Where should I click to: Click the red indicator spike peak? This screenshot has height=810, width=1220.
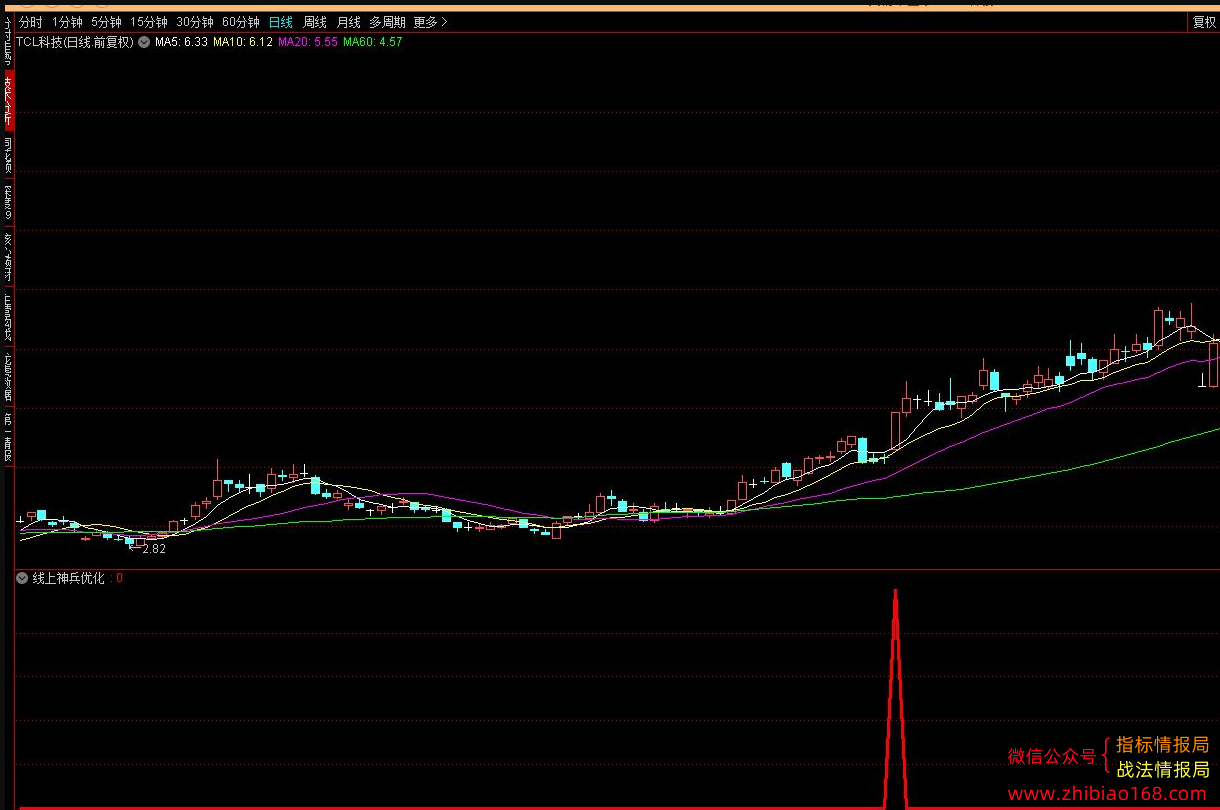pyautogui.click(x=895, y=593)
